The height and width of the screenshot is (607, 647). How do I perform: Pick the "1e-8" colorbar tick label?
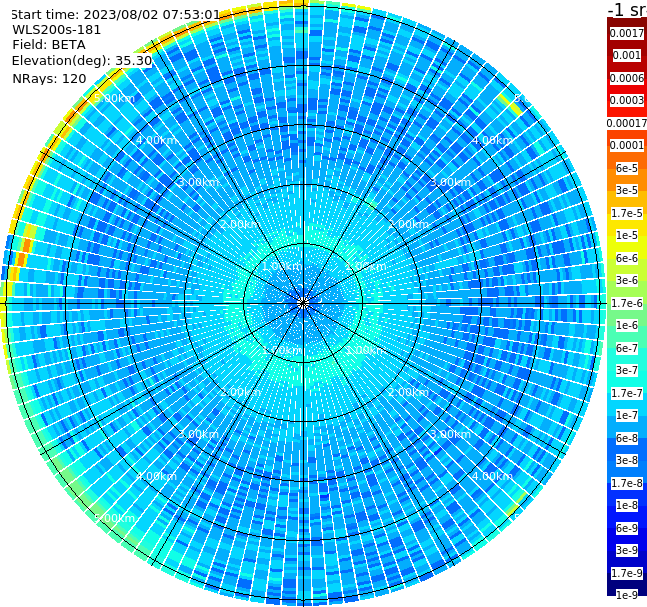point(627,505)
